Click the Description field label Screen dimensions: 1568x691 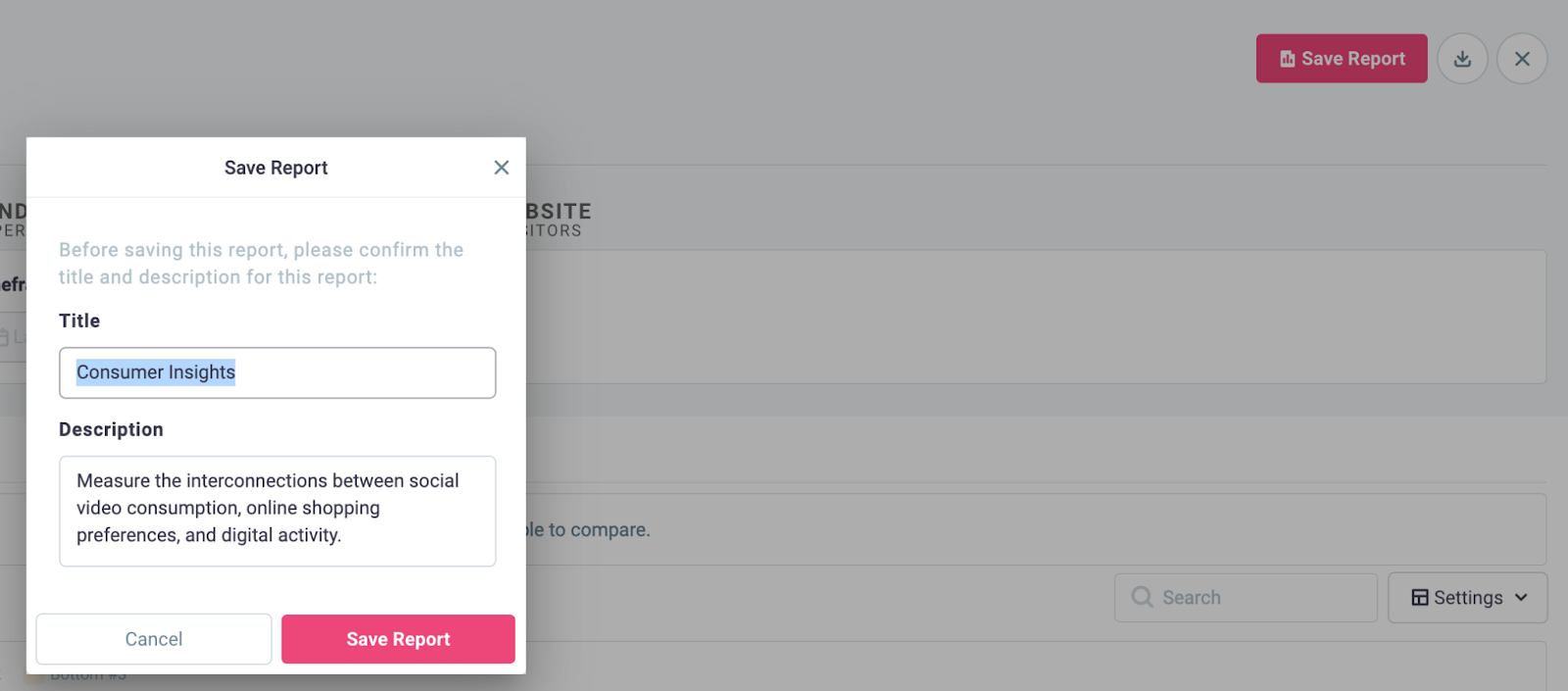pos(111,429)
